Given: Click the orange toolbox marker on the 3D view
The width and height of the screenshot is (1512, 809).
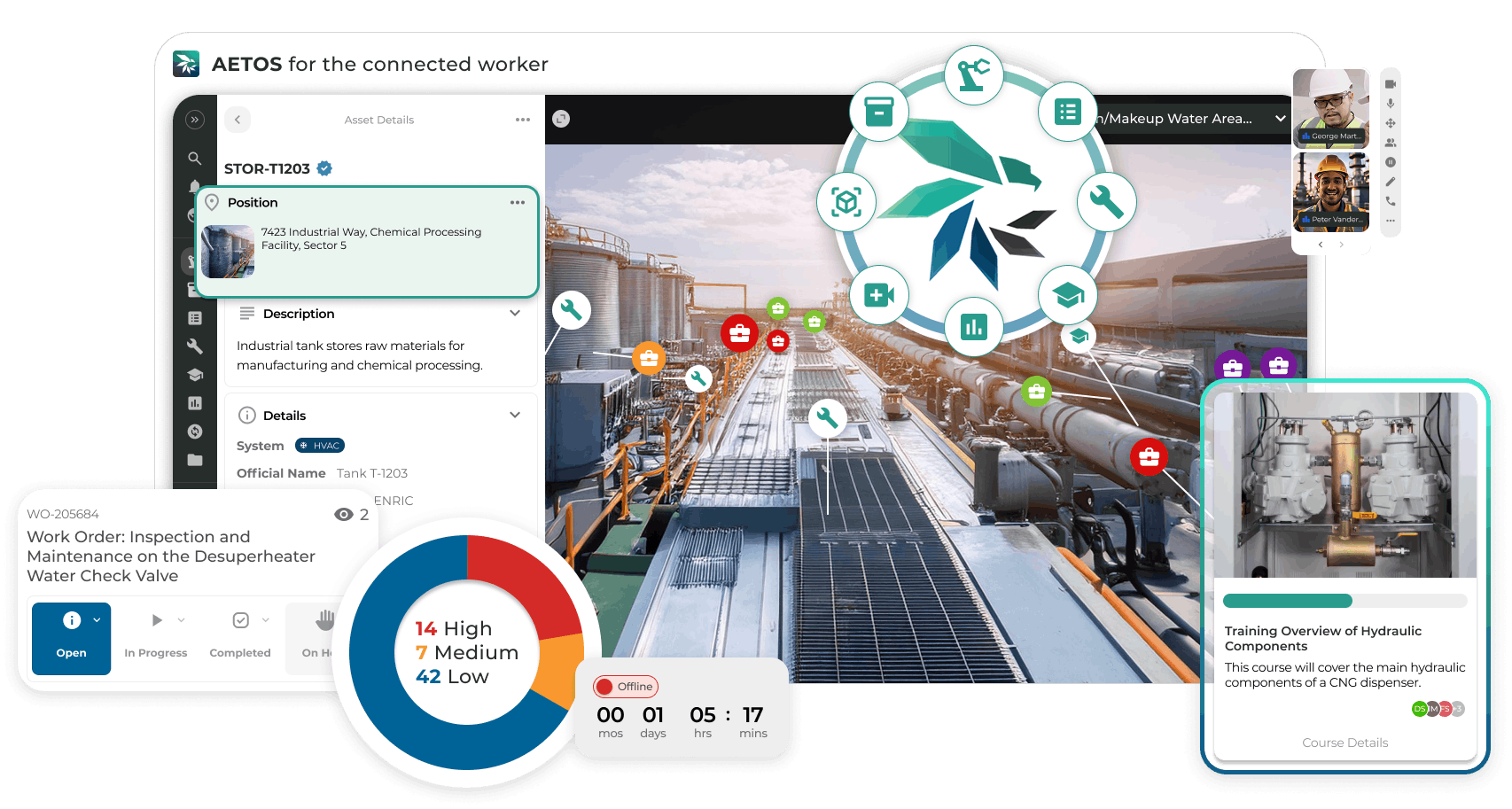Looking at the screenshot, I should (x=649, y=358).
